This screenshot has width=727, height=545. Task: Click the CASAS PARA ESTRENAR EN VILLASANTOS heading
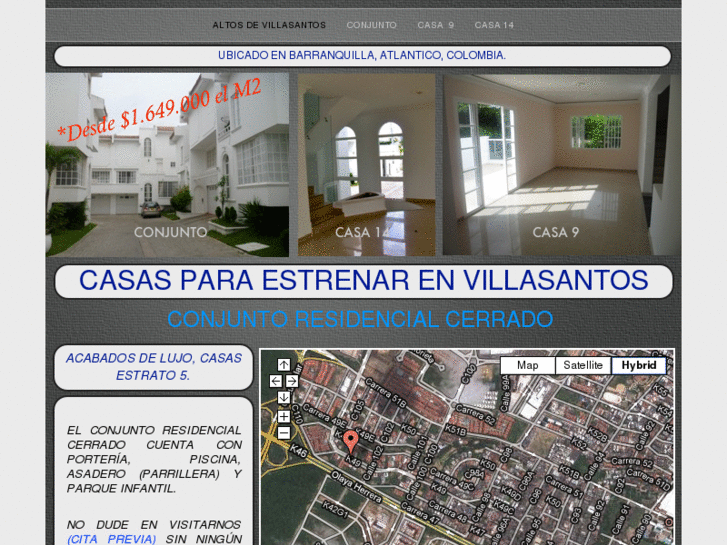[x=364, y=281]
